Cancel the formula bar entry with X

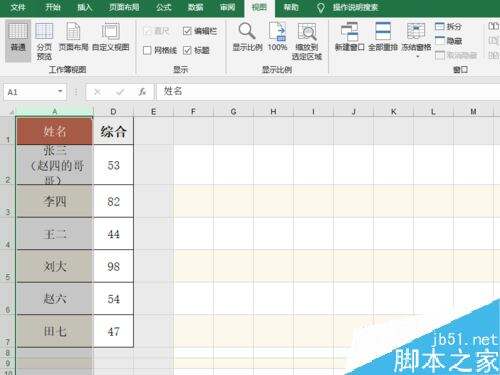click(x=97, y=92)
